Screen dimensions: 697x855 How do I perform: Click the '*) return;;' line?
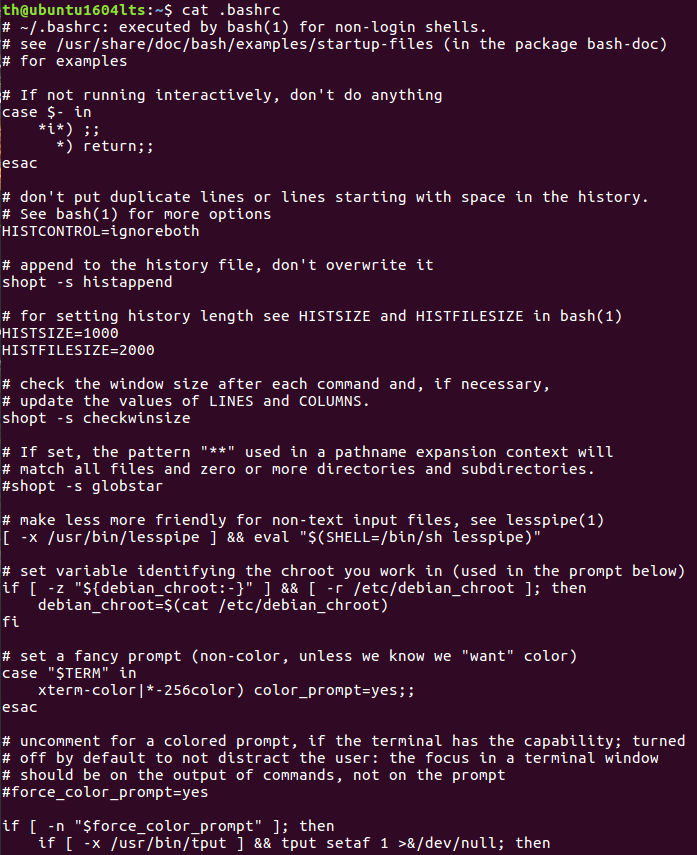(x=105, y=146)
